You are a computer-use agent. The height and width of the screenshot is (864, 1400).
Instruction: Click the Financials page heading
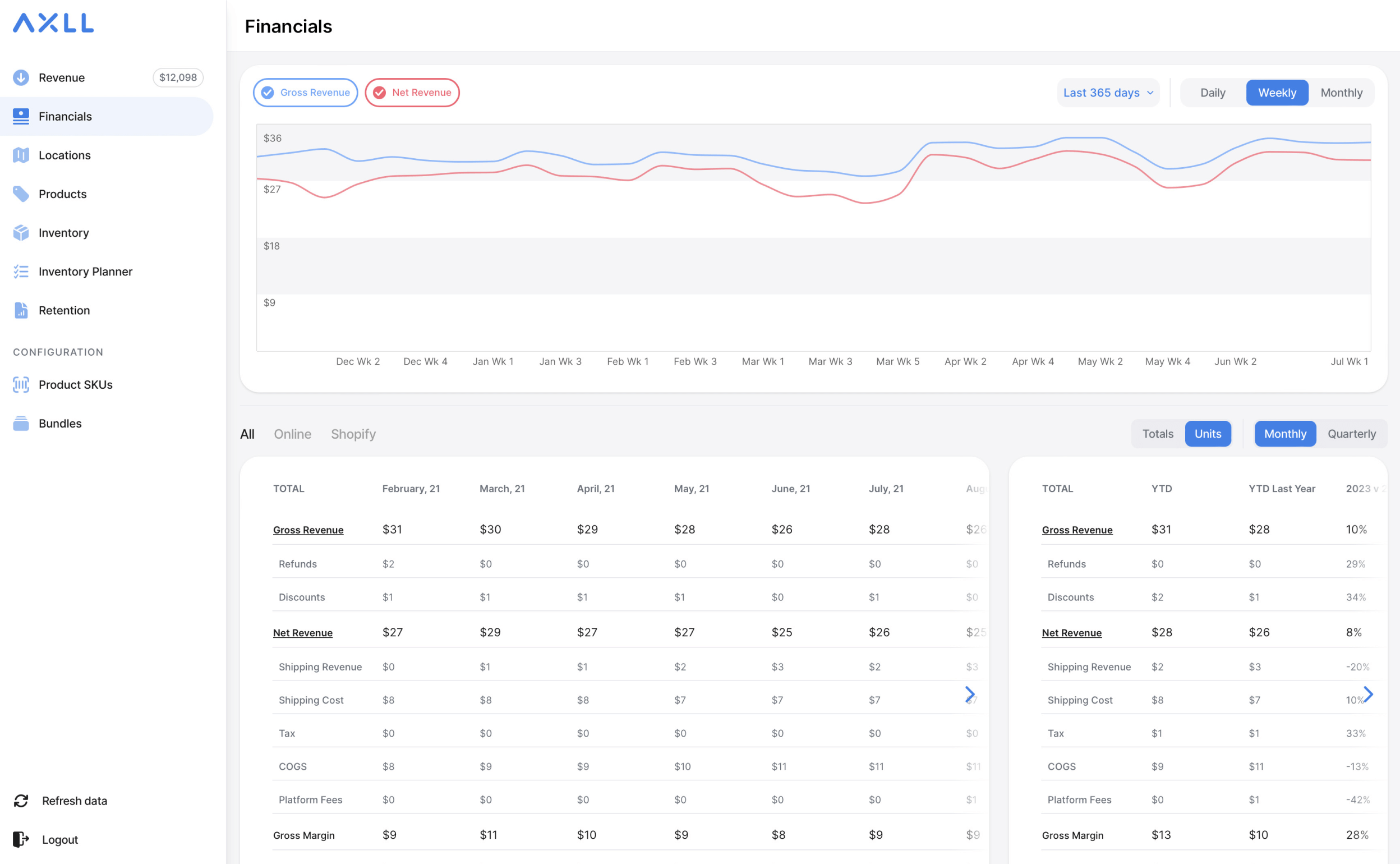[x=288, y=26]
